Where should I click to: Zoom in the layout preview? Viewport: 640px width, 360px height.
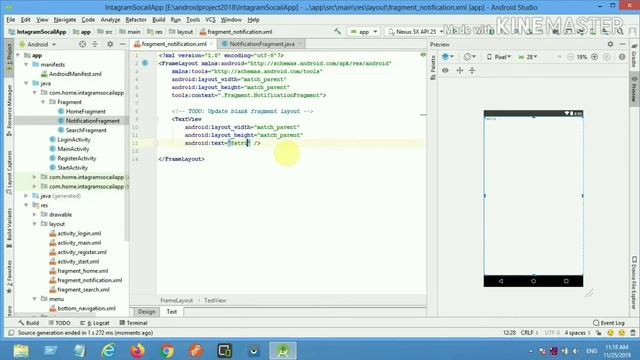click(595, 57)
